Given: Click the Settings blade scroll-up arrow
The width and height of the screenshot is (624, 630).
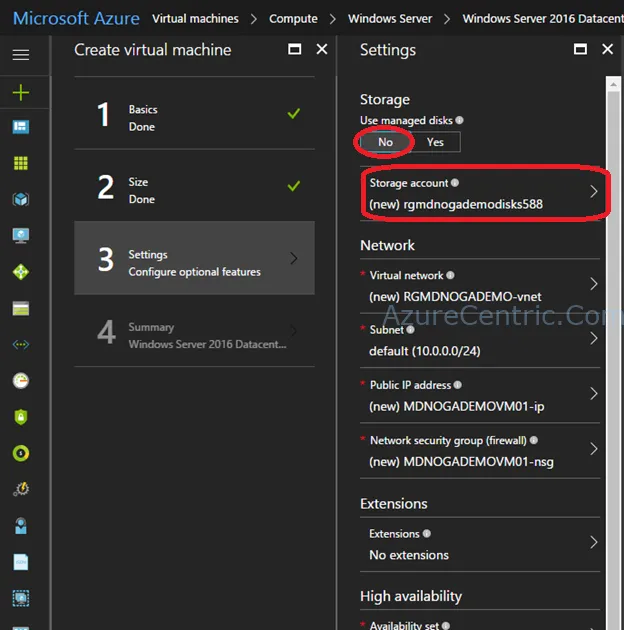Looking at the screenshot, I should pyautogui.click(x=613, y=84).
